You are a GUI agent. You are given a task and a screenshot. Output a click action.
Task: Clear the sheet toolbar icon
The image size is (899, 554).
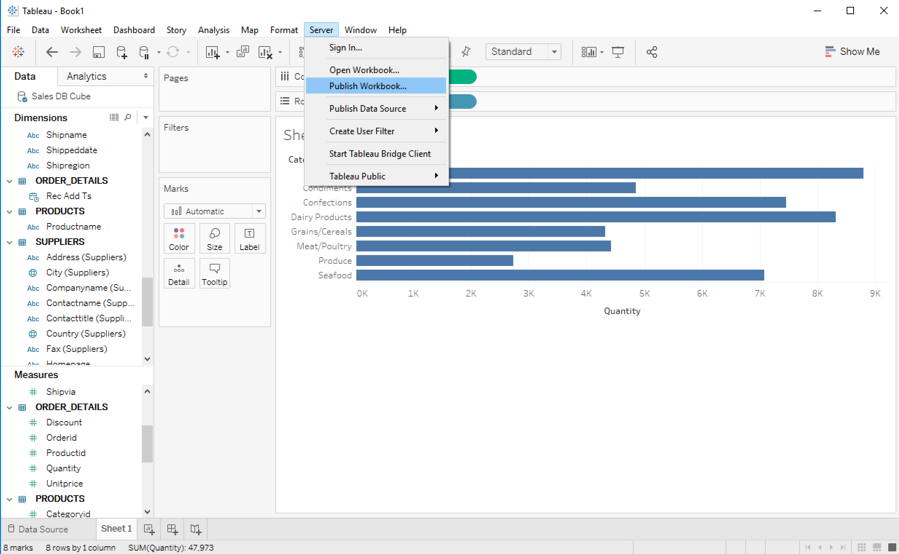[265, 52]
